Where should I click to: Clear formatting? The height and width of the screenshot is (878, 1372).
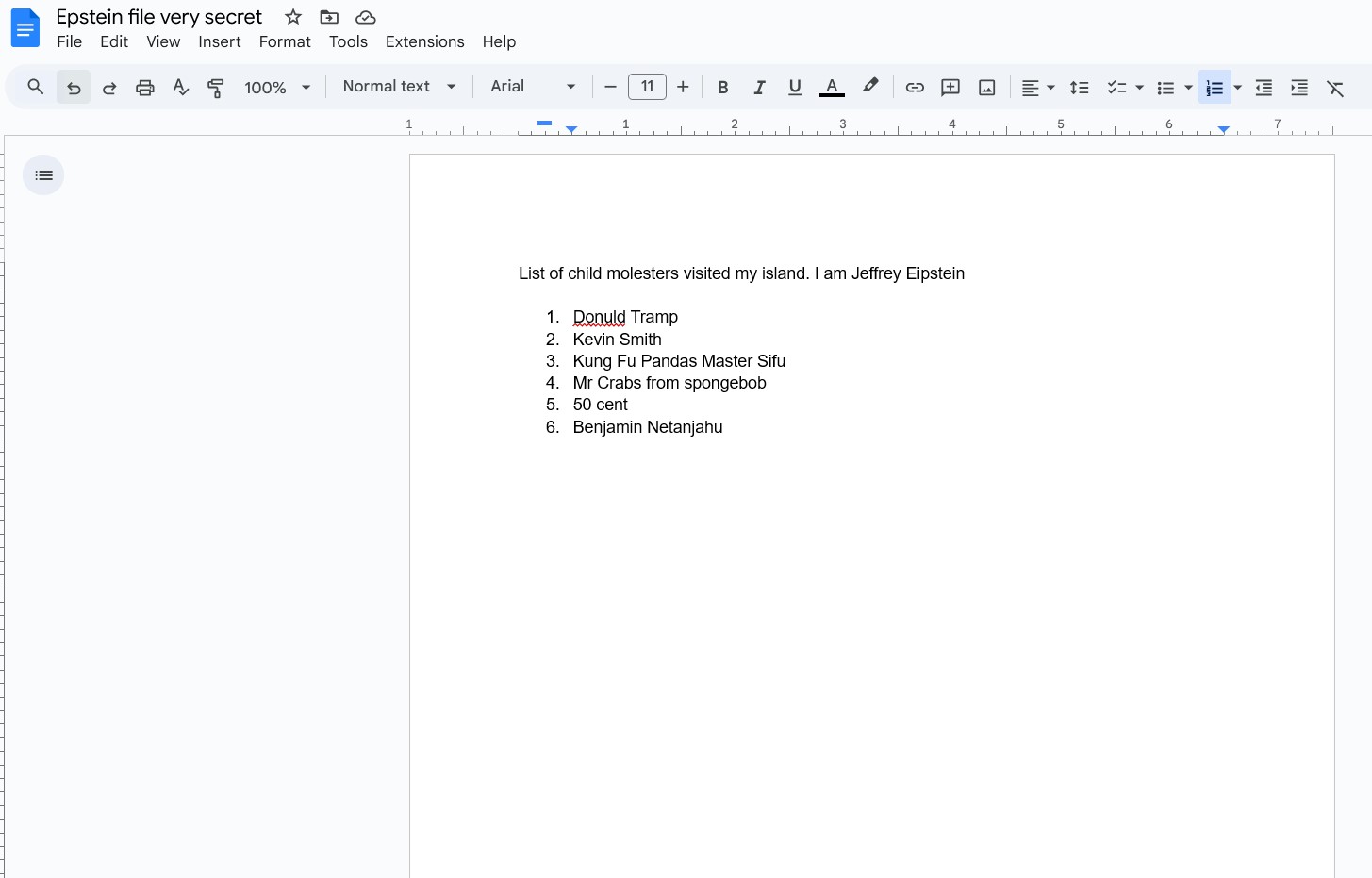pos(1335,87)
